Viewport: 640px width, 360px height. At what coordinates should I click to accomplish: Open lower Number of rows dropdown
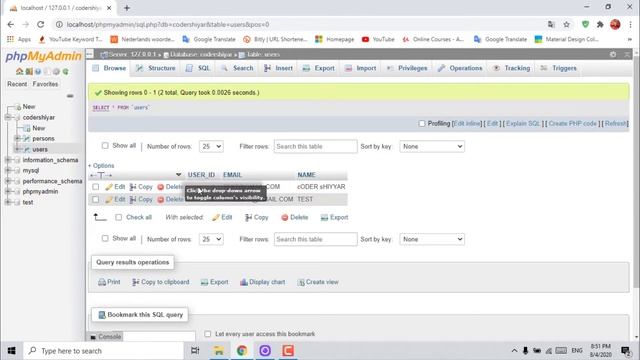[211, 239]
